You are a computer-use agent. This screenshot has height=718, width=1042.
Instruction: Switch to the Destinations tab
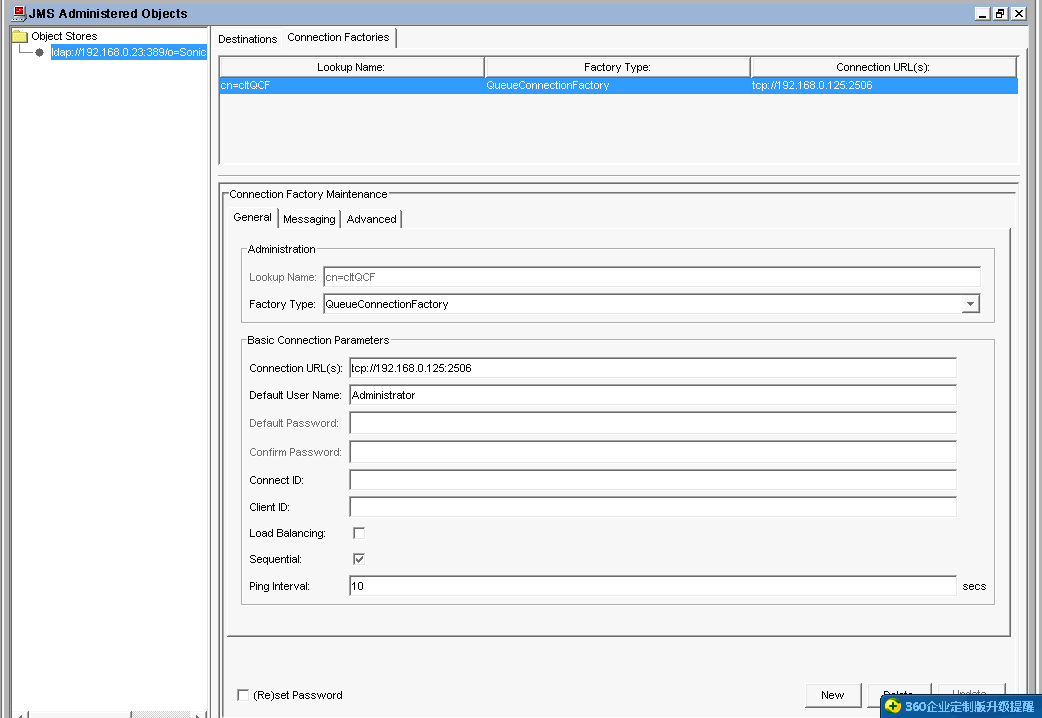247,38
